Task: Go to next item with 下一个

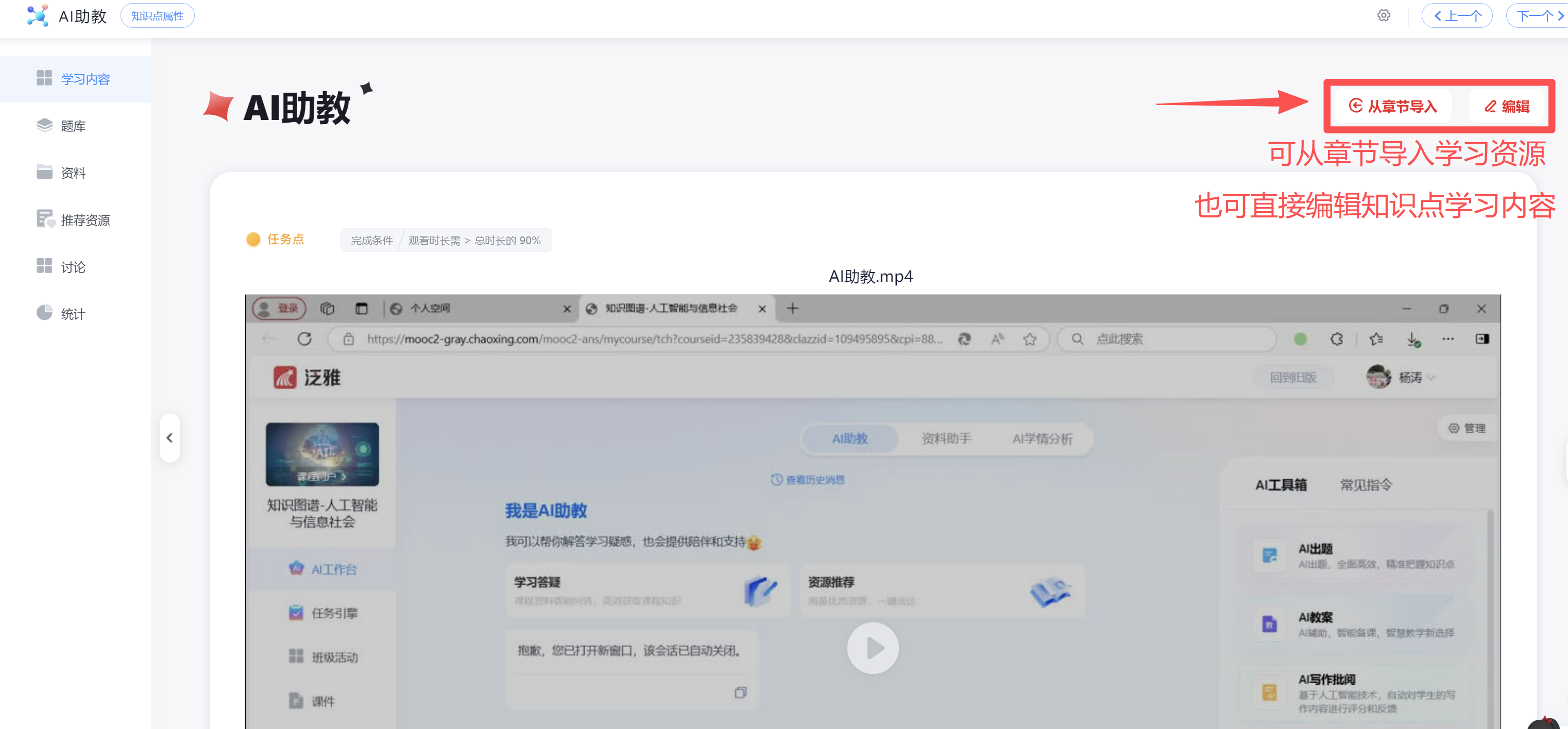Action: click(1538, 16)
